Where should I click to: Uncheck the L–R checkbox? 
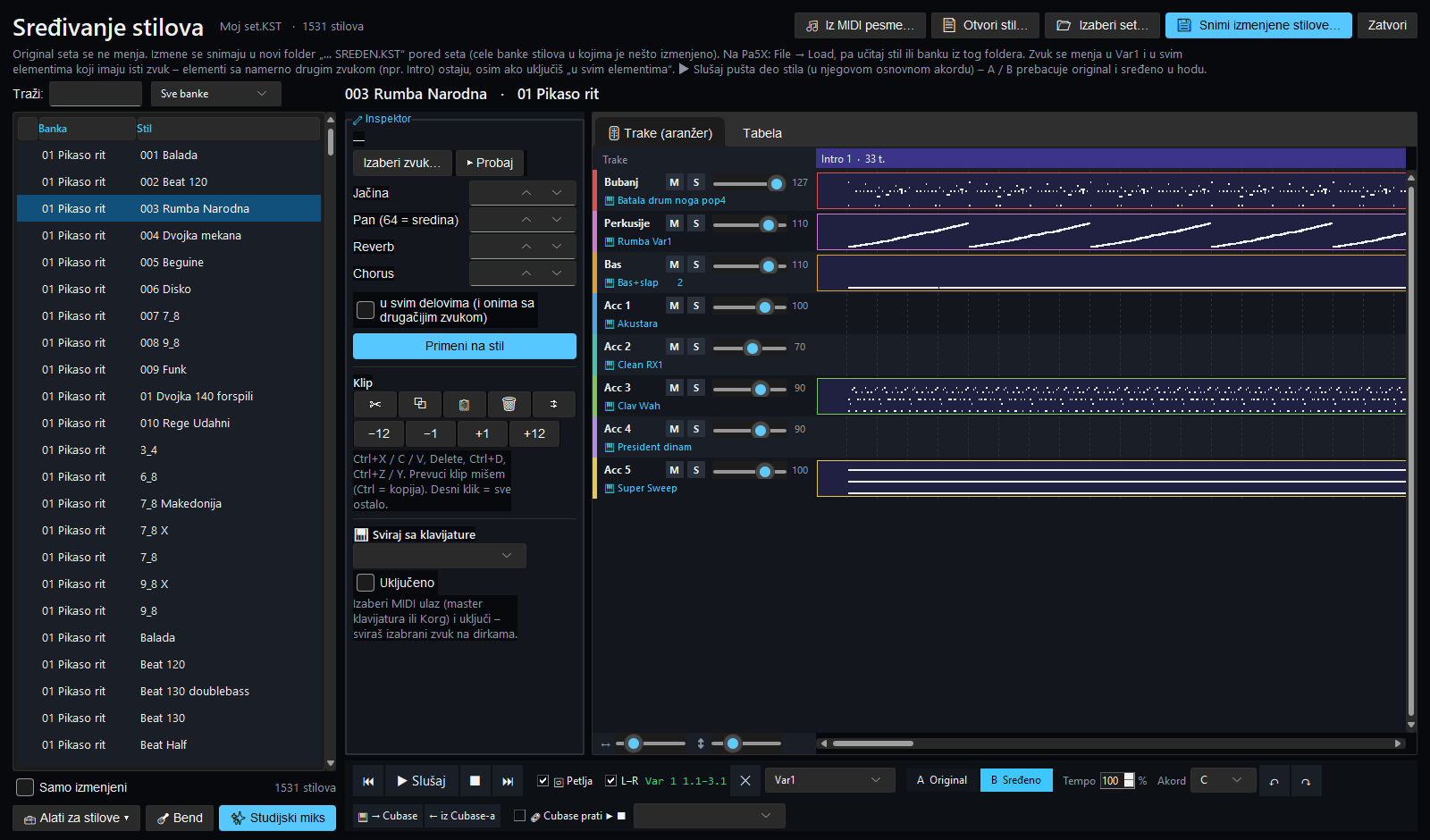tap(610, 781)
